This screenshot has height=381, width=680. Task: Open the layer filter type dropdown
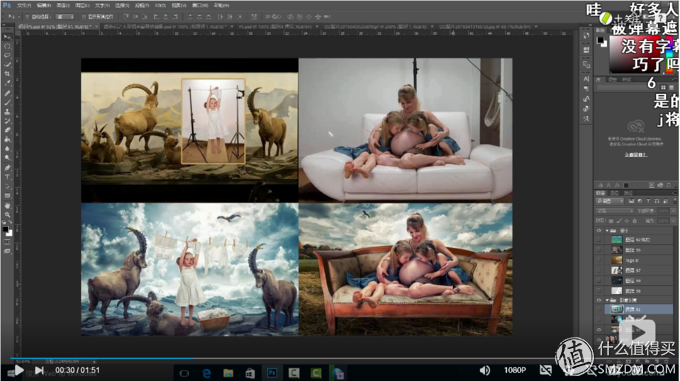pyautogui.click(x=610, y=201)
